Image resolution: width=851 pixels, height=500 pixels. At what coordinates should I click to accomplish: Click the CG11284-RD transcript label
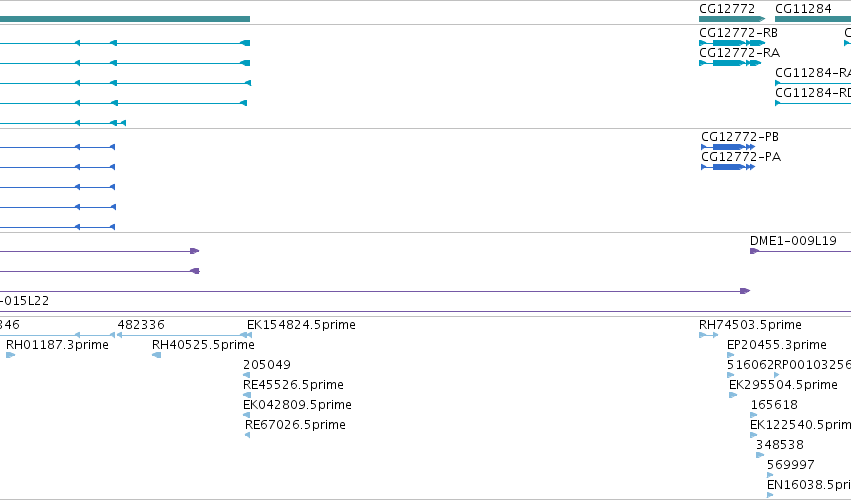tap(813, 93)
